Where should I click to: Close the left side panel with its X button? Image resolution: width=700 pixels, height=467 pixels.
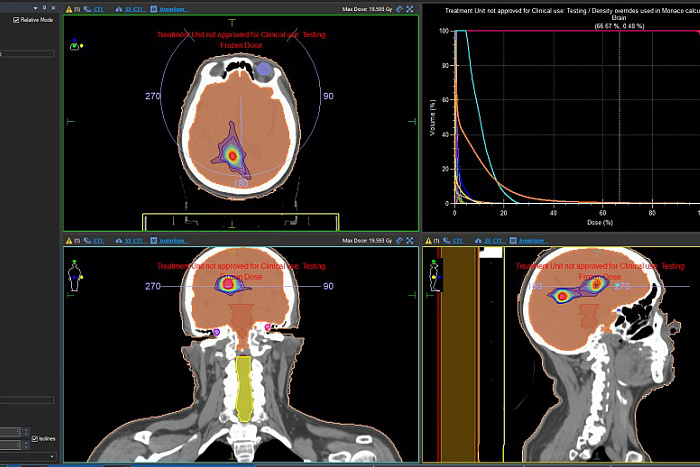click(x=54, y=8)
